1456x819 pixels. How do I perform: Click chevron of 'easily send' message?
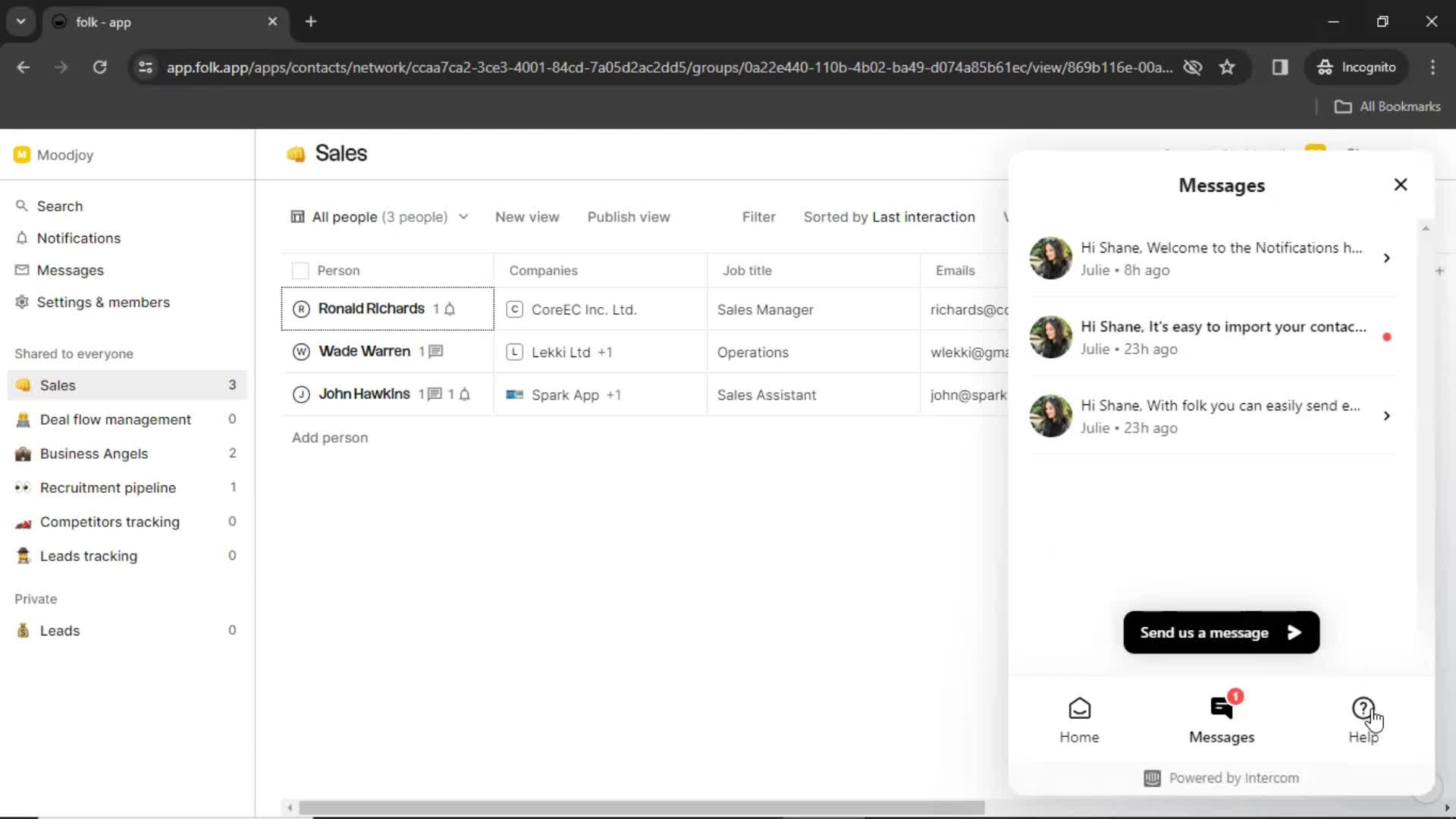[x=1386, y=416]
